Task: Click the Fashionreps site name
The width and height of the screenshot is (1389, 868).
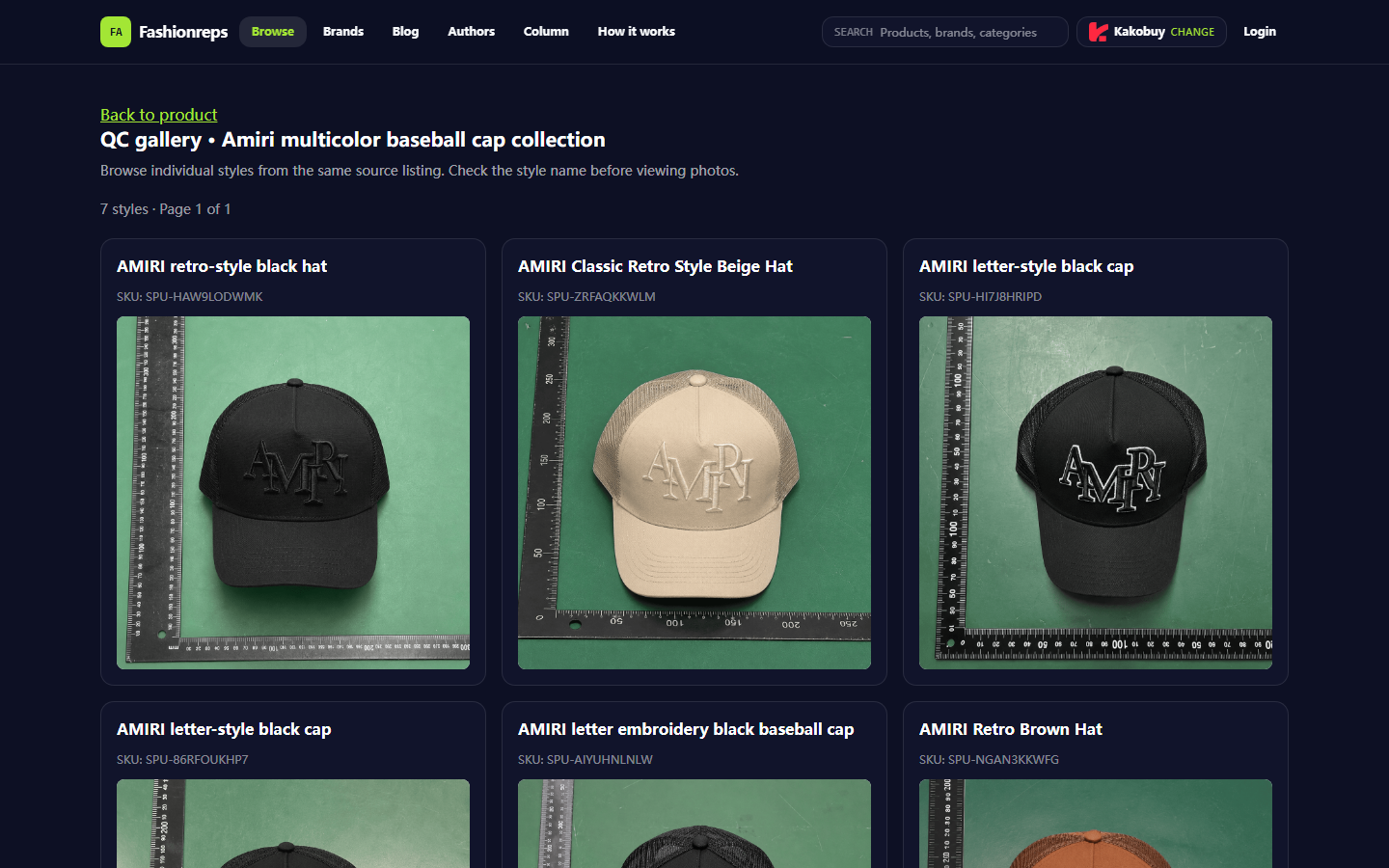Action: coord(183,32)
